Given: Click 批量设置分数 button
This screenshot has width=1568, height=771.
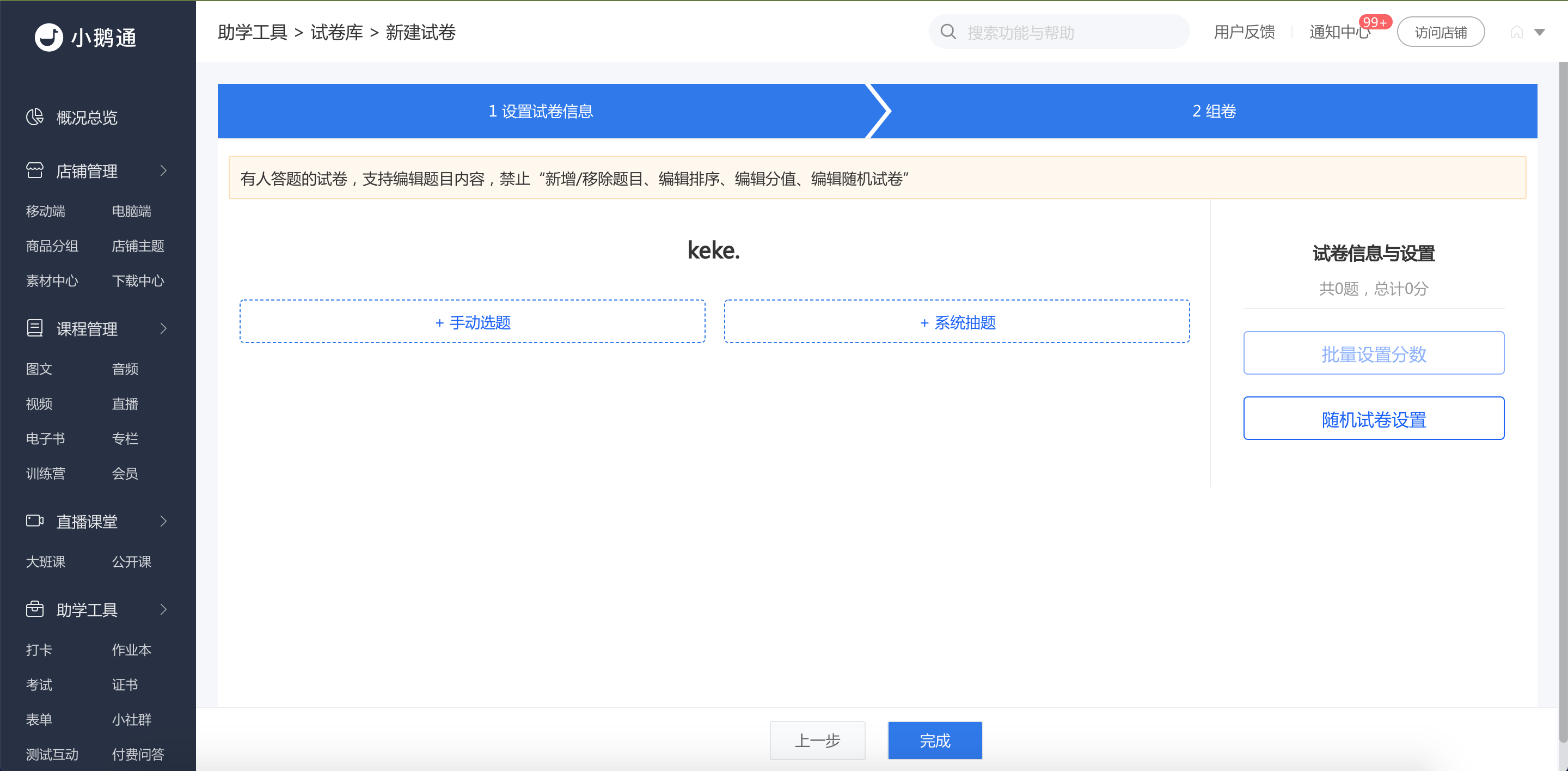Looking at the screenshot, I should pyautogui.click(x=1374, y=353).
